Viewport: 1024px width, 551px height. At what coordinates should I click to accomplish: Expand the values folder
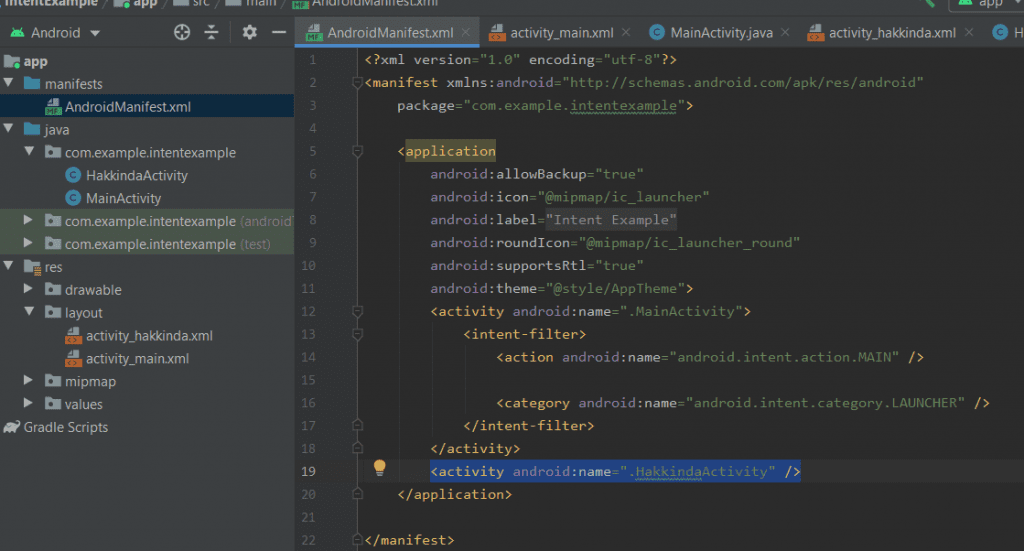click(30, 404)
